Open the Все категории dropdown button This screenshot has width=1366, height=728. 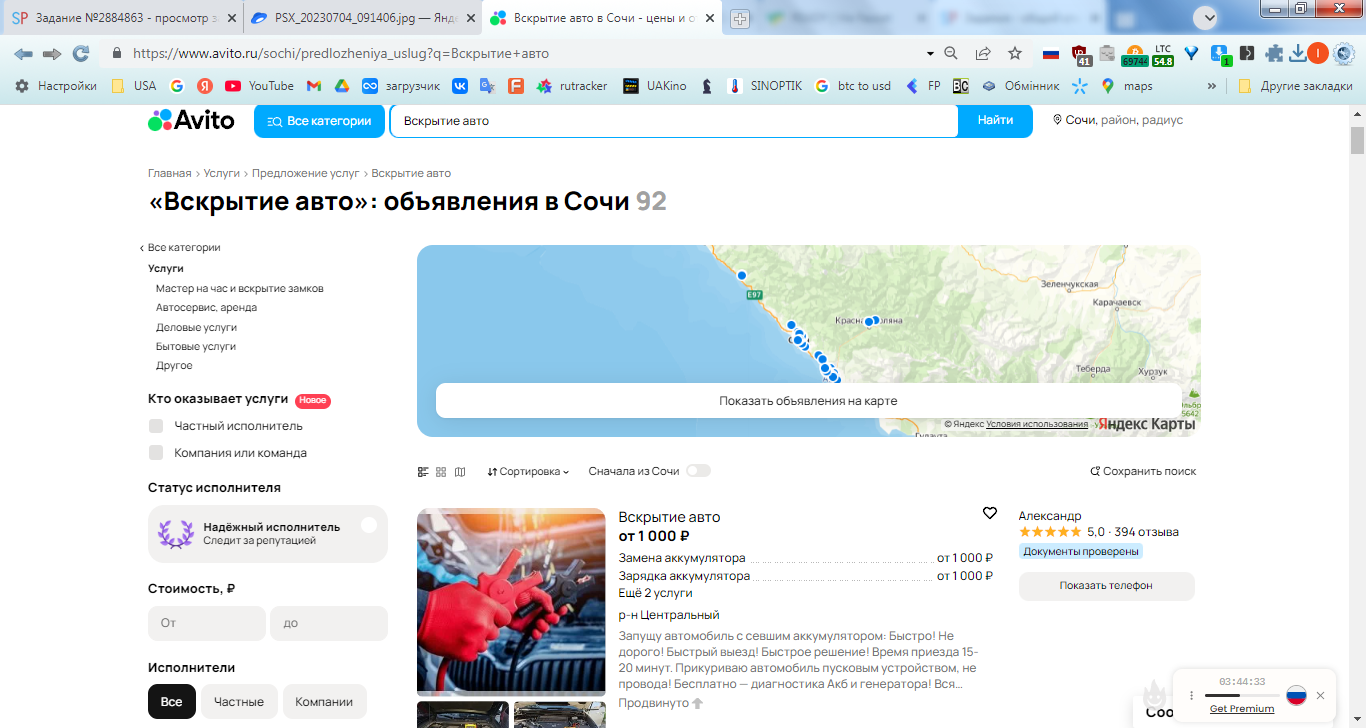pos(320,120)
